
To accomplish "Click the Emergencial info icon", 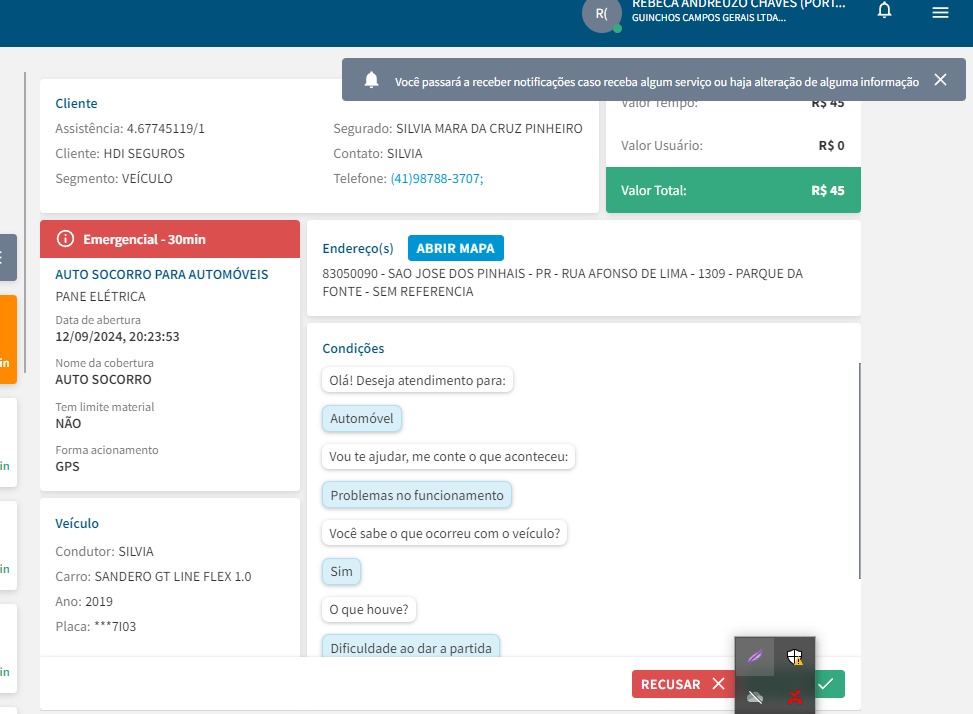I will point(65,239).
